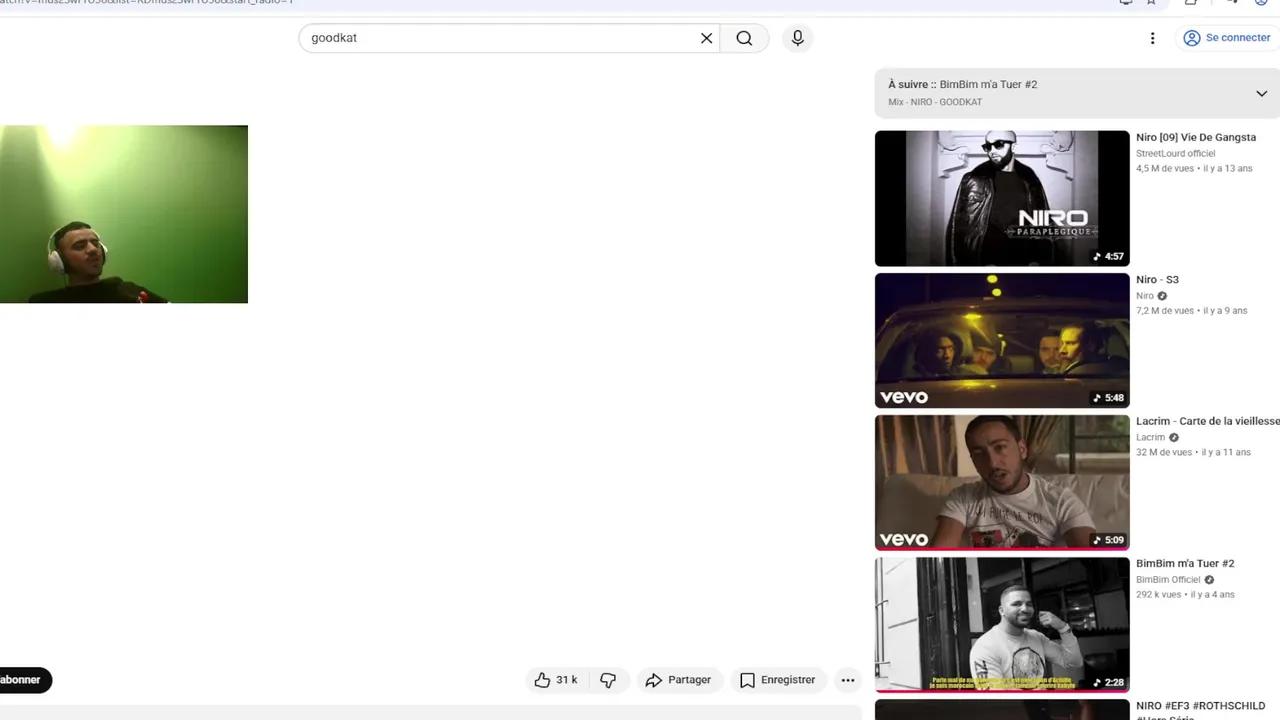Open the Niro - S3 video thumbnail
This screenshot has width=1280, height=720.
tap(1002, 340)
